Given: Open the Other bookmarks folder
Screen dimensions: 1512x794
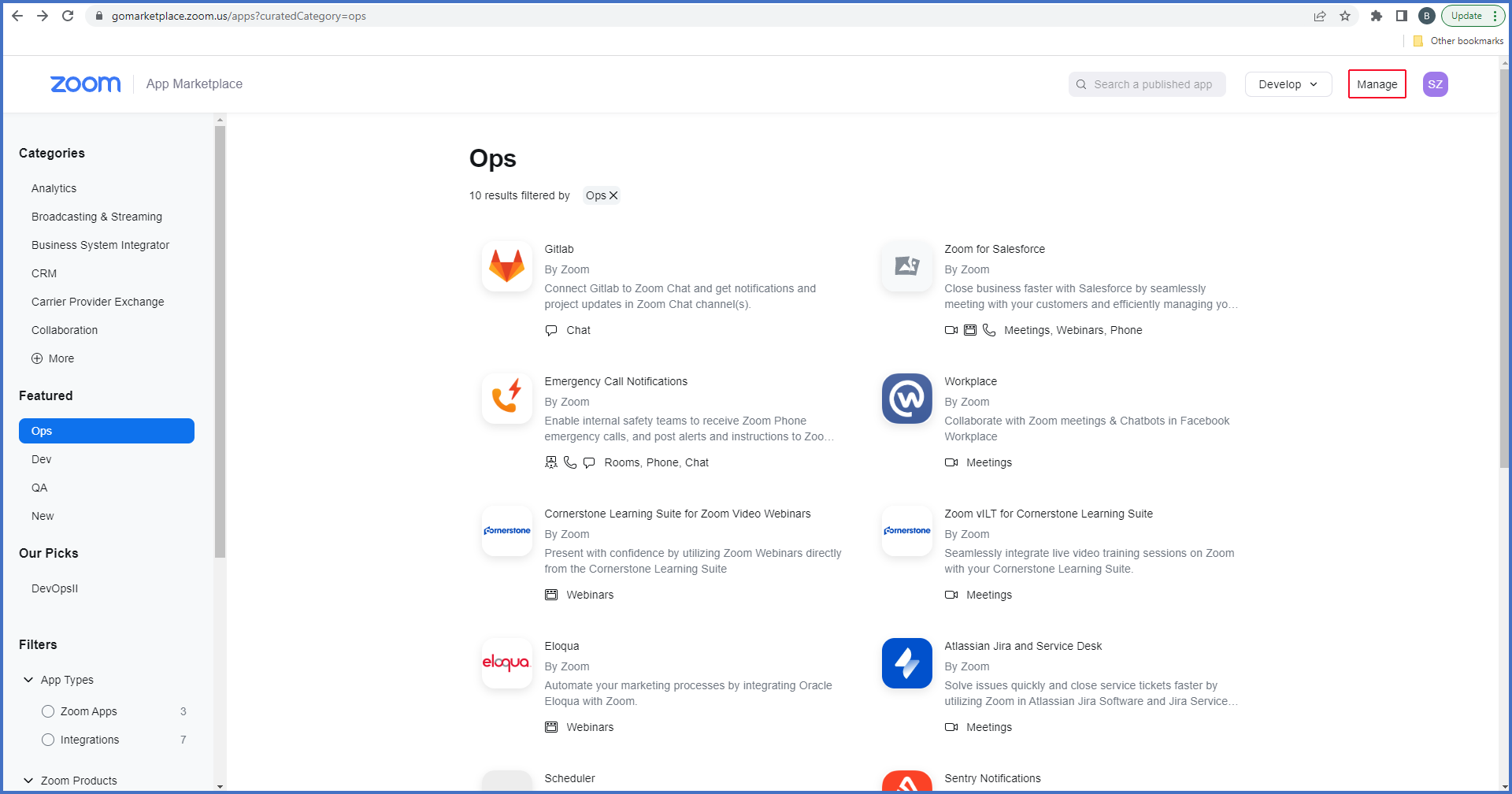Looking at the screenshot, I should [x=1458, y=41].
